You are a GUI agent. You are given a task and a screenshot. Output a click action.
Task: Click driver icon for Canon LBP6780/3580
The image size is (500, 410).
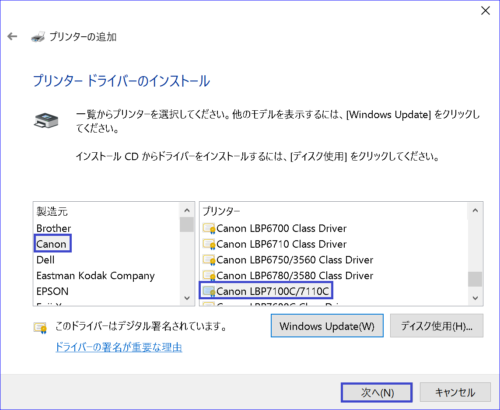(209, 275)
